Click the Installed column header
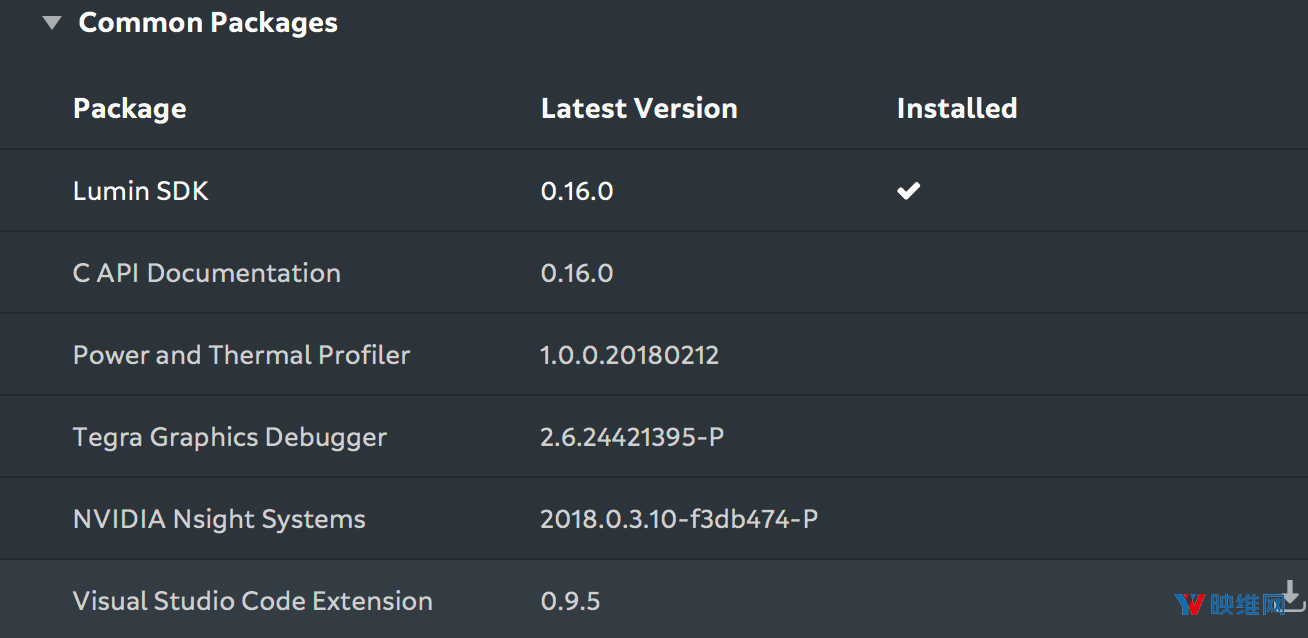Screen dimensions: 1308x638 [x=957, y=108]
